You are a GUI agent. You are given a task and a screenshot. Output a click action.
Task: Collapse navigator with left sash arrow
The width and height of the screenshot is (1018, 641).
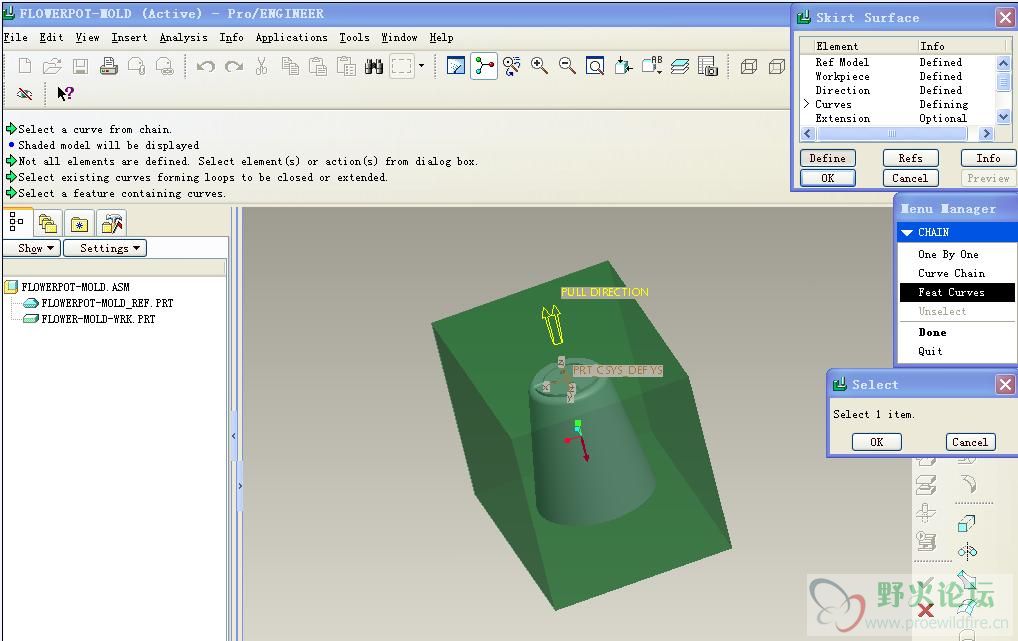[x=234, y=436]
